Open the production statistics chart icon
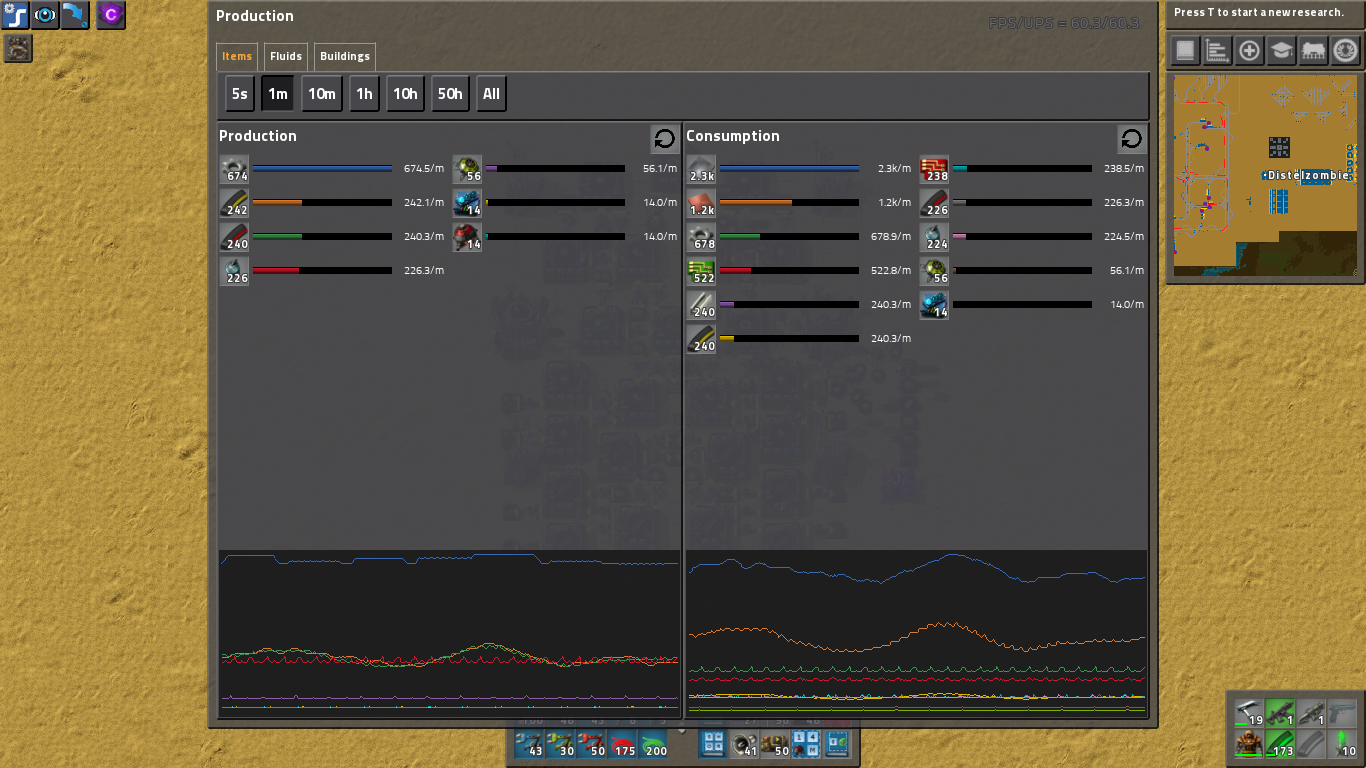This screenshot has height=768, width=1366. click(1217, 51)
